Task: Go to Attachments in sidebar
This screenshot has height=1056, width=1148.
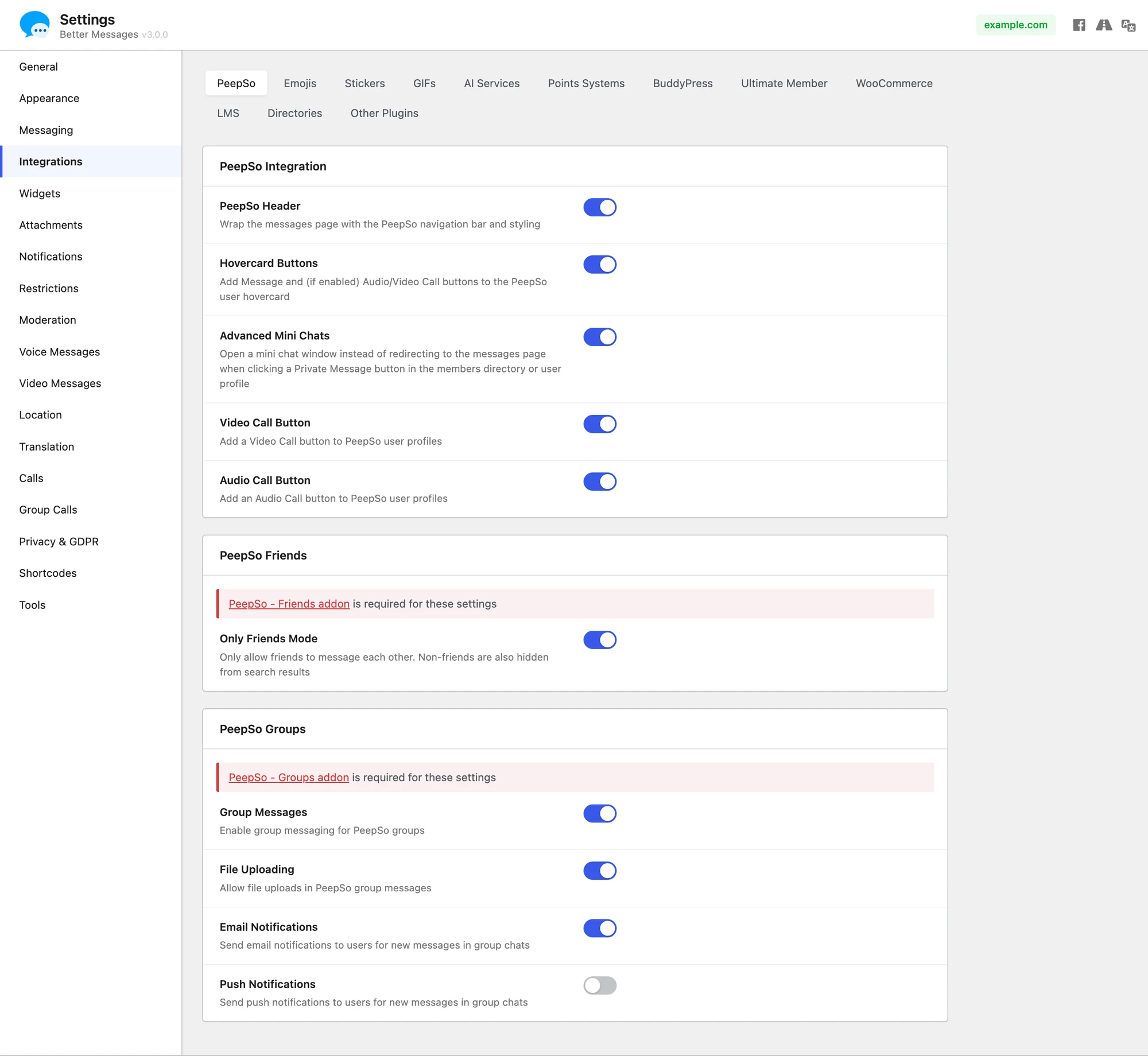Action: [x=91, y=225]
